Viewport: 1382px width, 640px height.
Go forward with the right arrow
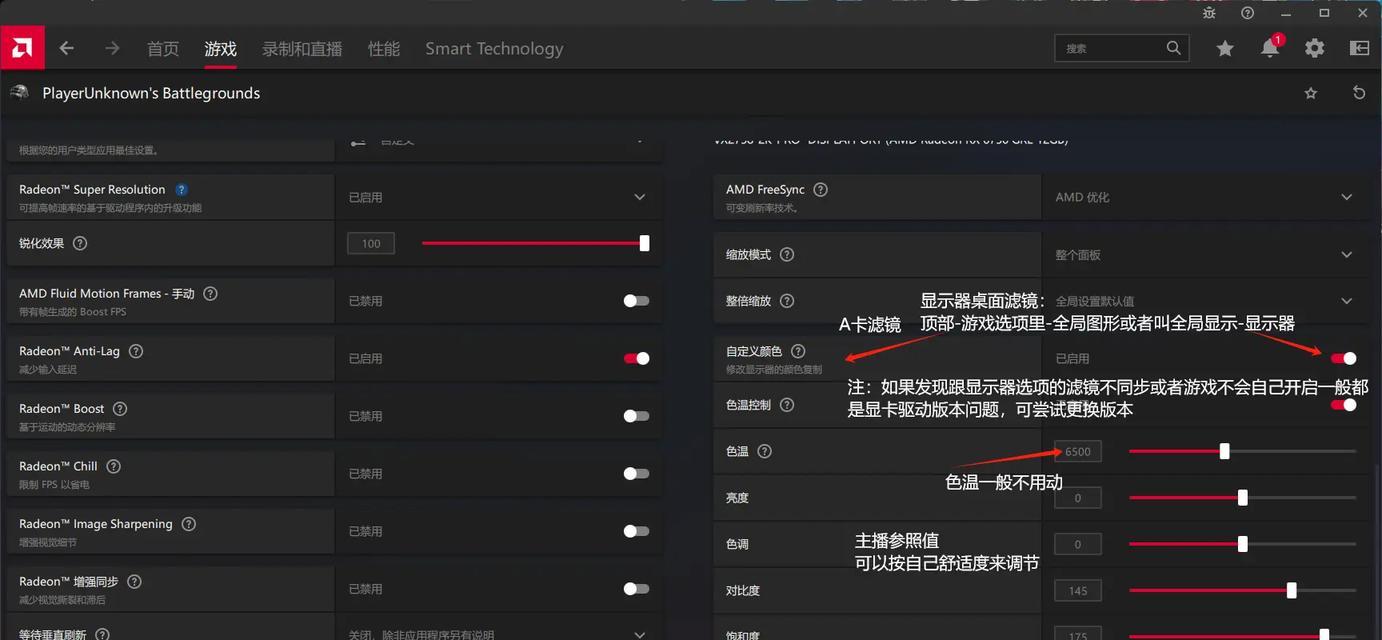click(x=112, y=48)
